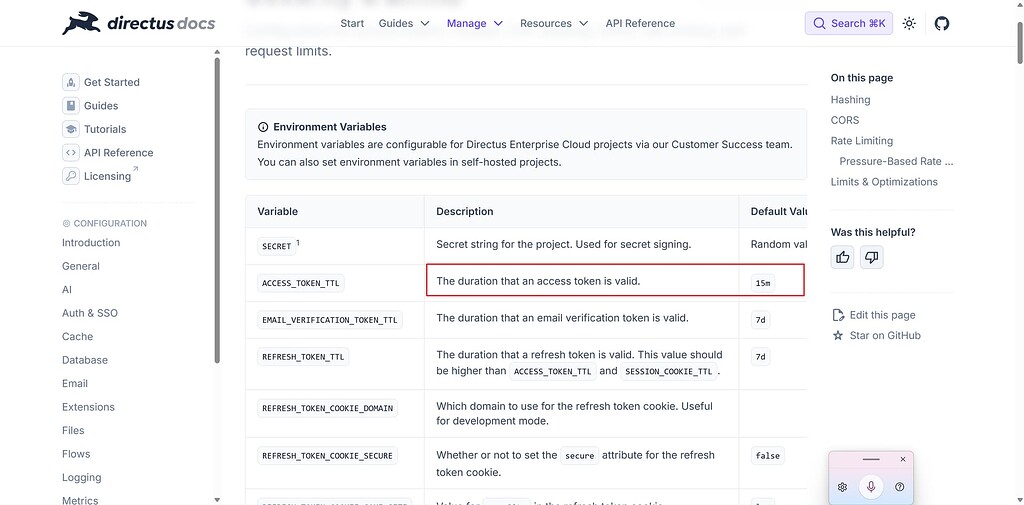
Task: Close the floating voice widget
Action: [x=903, y=459]
